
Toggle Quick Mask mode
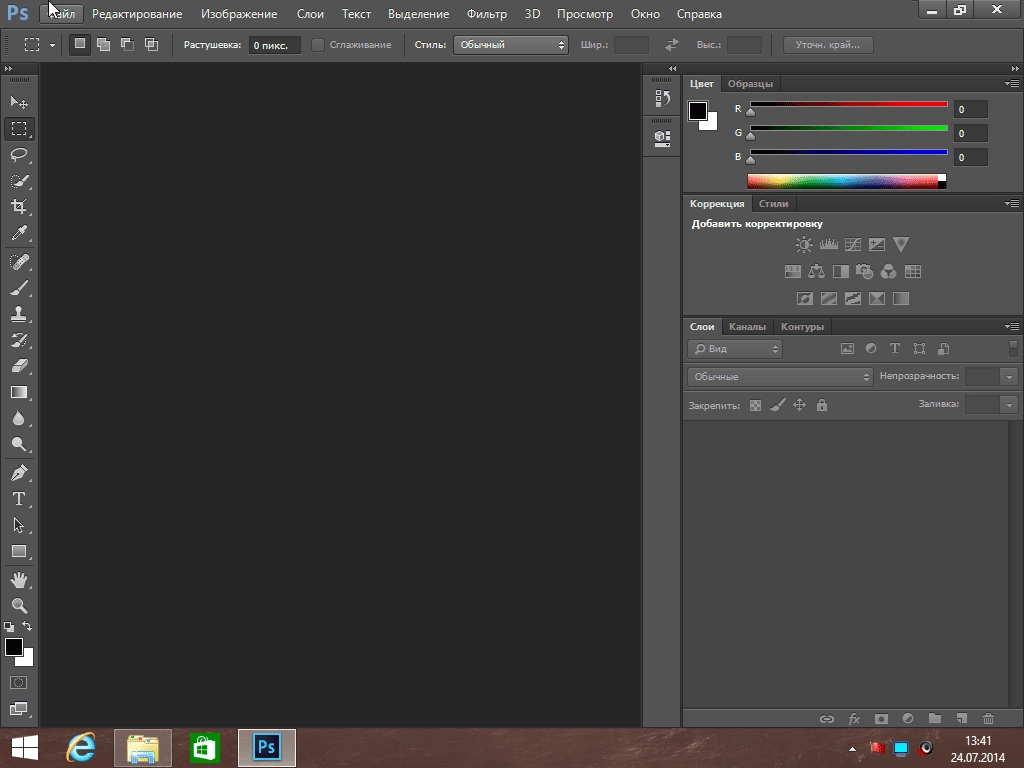pyautogui.click(x=19, y=683)
